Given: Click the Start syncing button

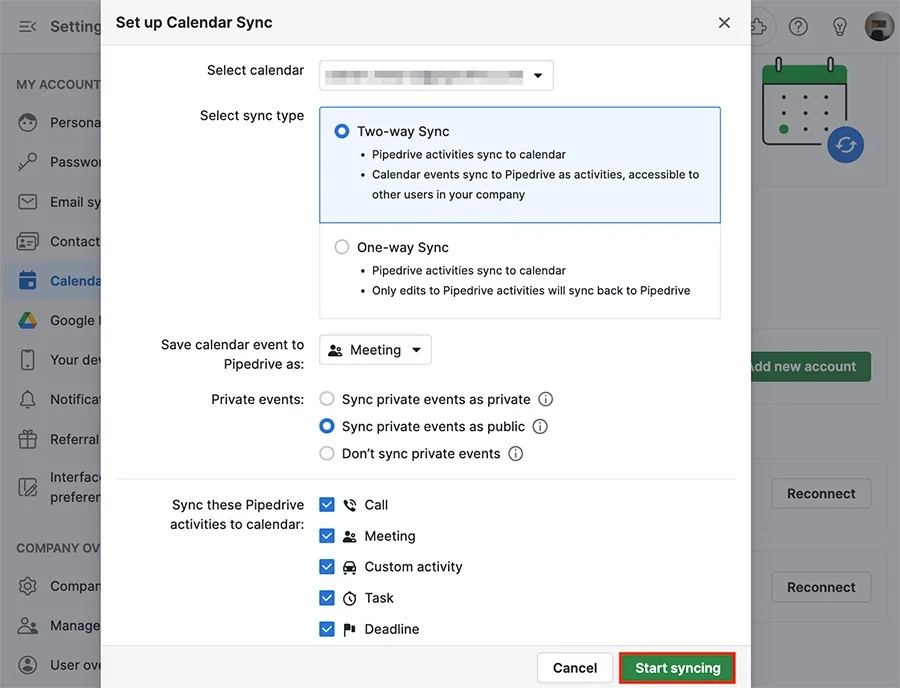Looking at the screenshot, I should point(677,668).
